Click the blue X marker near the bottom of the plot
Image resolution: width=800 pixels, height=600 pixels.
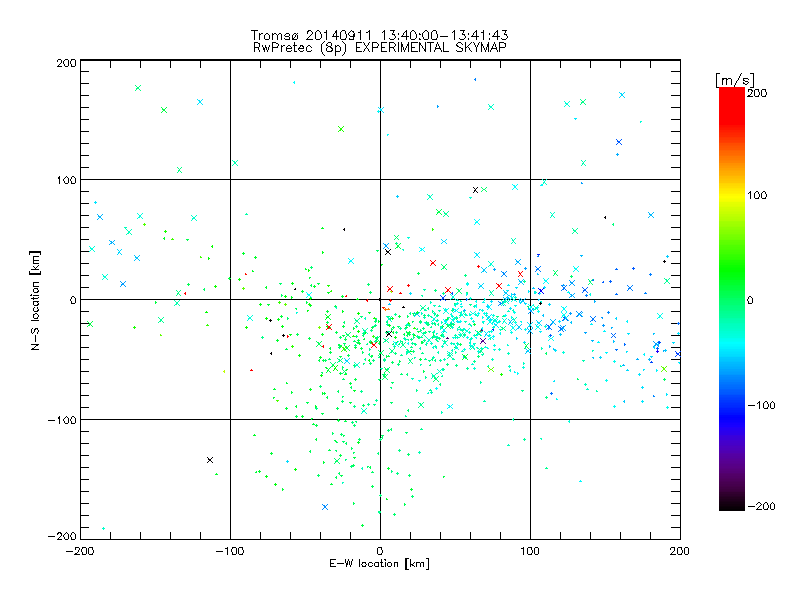(x=325, y=507)
